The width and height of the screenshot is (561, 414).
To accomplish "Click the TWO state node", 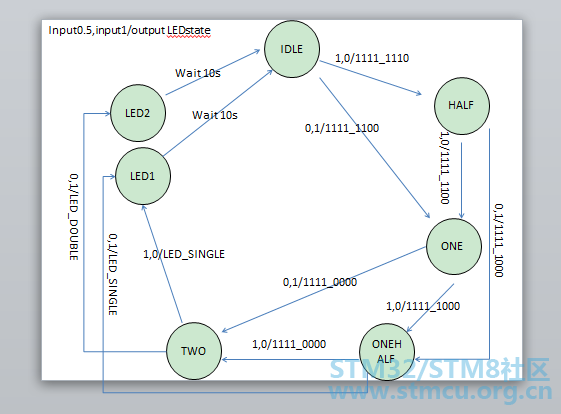I will (x=194, y=351).
